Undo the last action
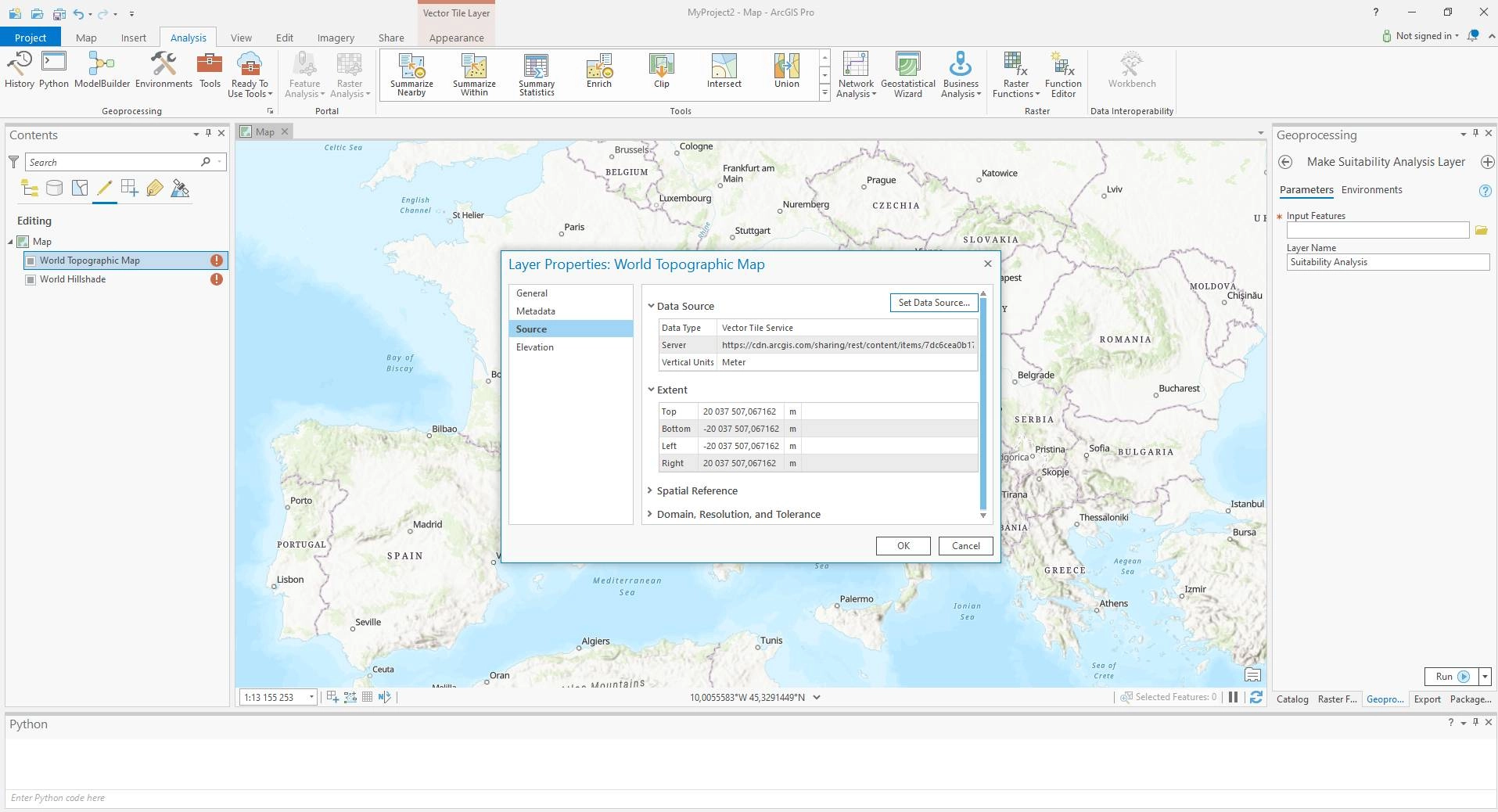The width and height of the screenshot is (1498, 812). pyautogui.click(x=77, y=13)
